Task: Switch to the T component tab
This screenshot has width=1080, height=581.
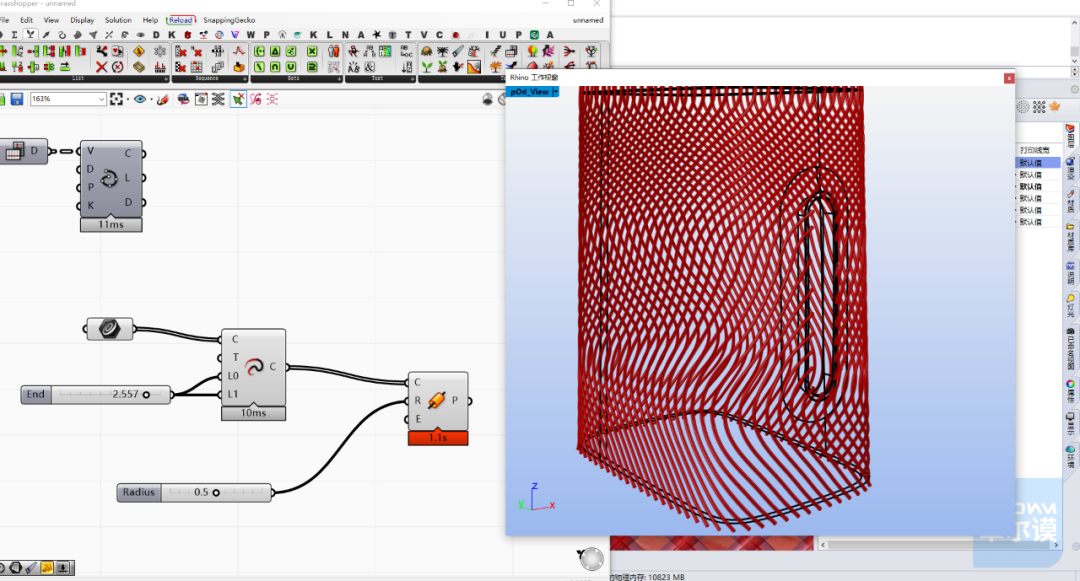Action: point(408,34)
